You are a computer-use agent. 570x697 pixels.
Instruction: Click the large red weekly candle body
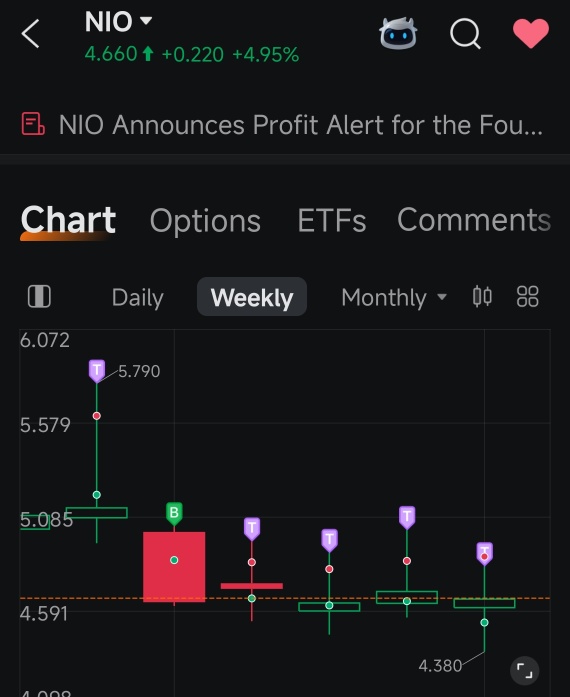(174, 567)
